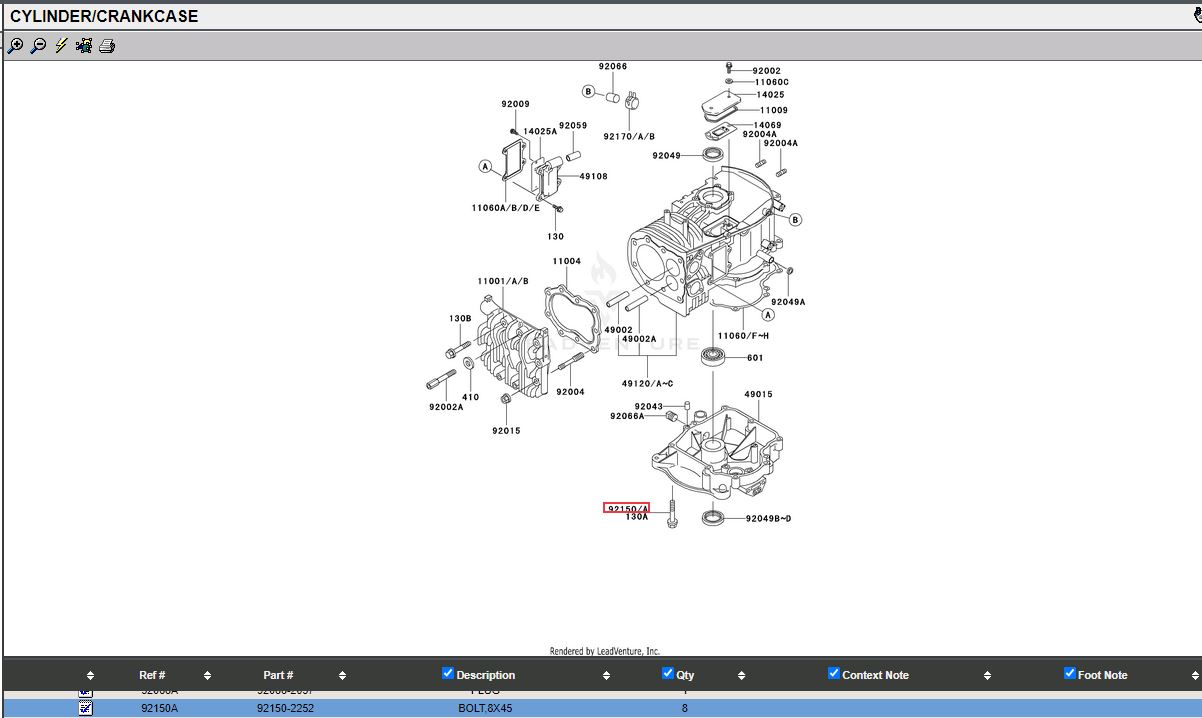Select highlighted 92150/A callout in diagram
The height and width of the screenshot is (718, 1202).
[x=626, y=508]
